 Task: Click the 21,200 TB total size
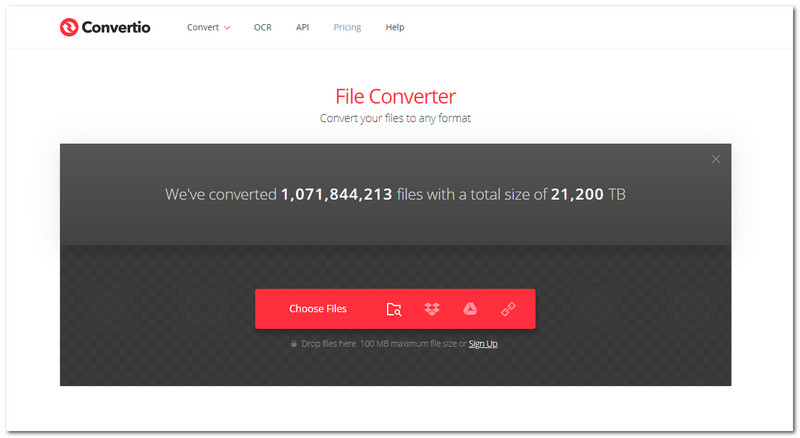[588, 194]
